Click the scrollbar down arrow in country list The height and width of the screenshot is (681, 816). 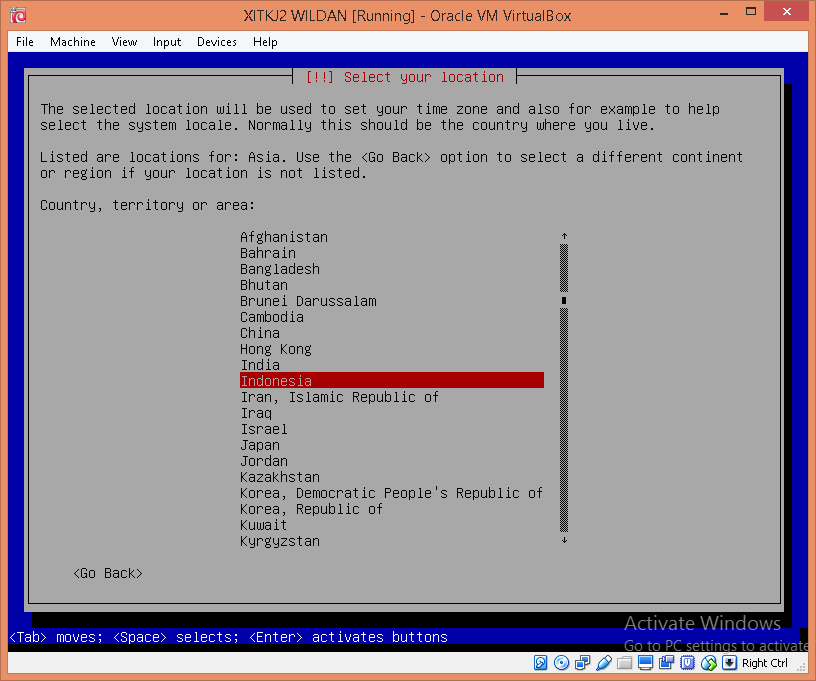[x=564, y=541]
